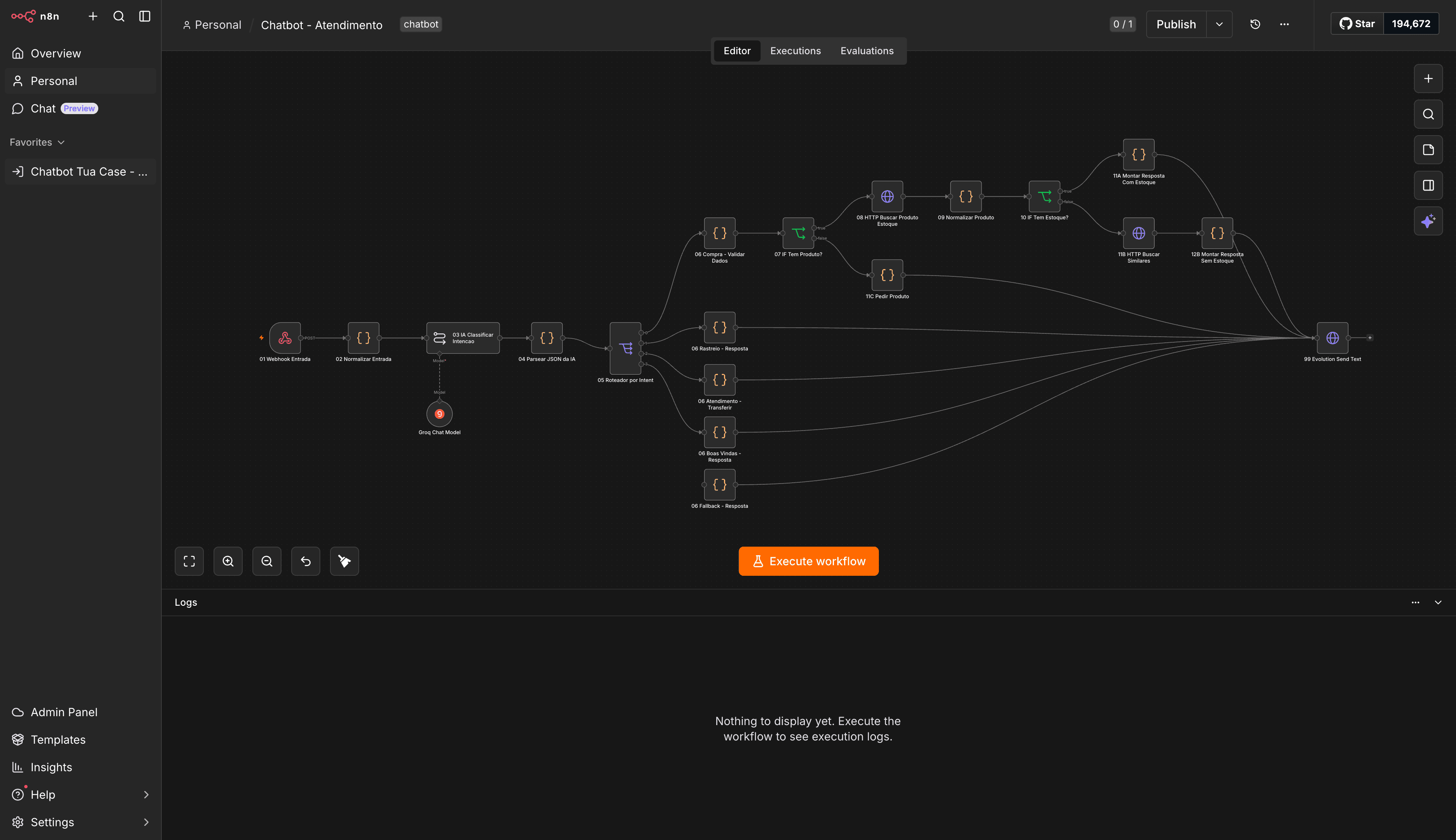Screen dimensions: 1456x840
Task: Select the 04 Parsear JSON da IA node
Action: coord(547,338)
